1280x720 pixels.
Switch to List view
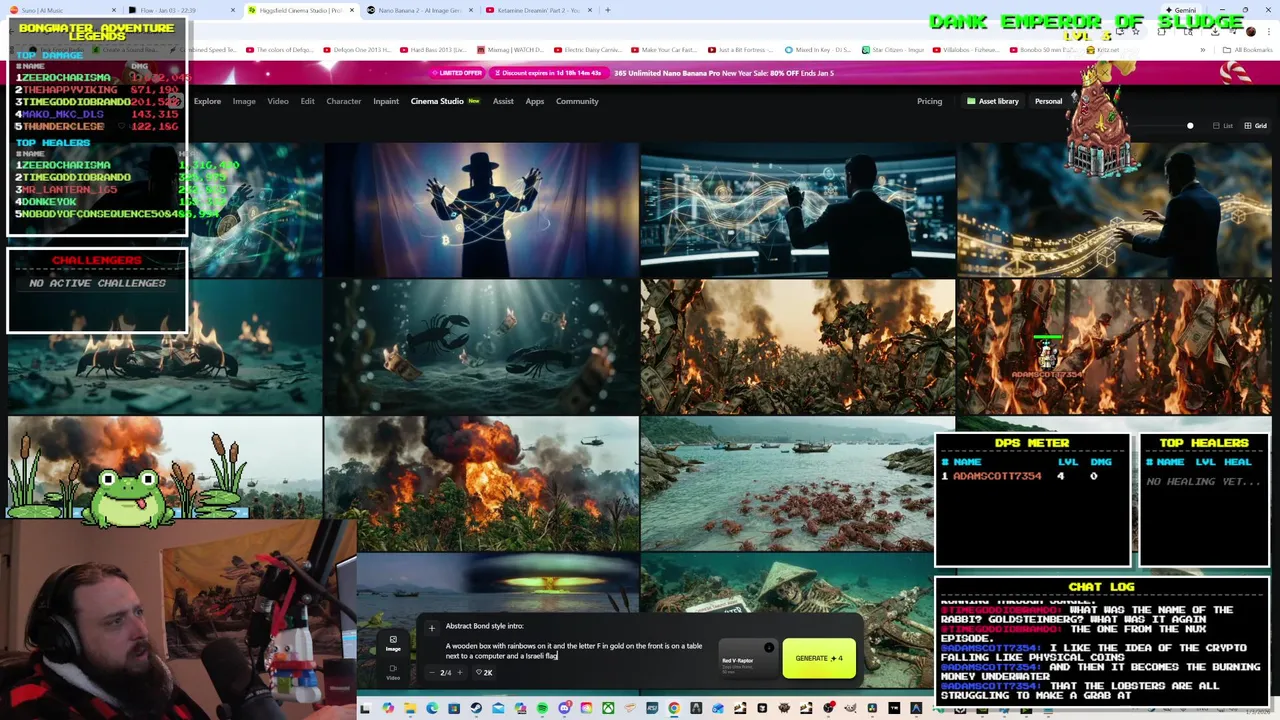pyautogui.click(x=1222, y=126)
